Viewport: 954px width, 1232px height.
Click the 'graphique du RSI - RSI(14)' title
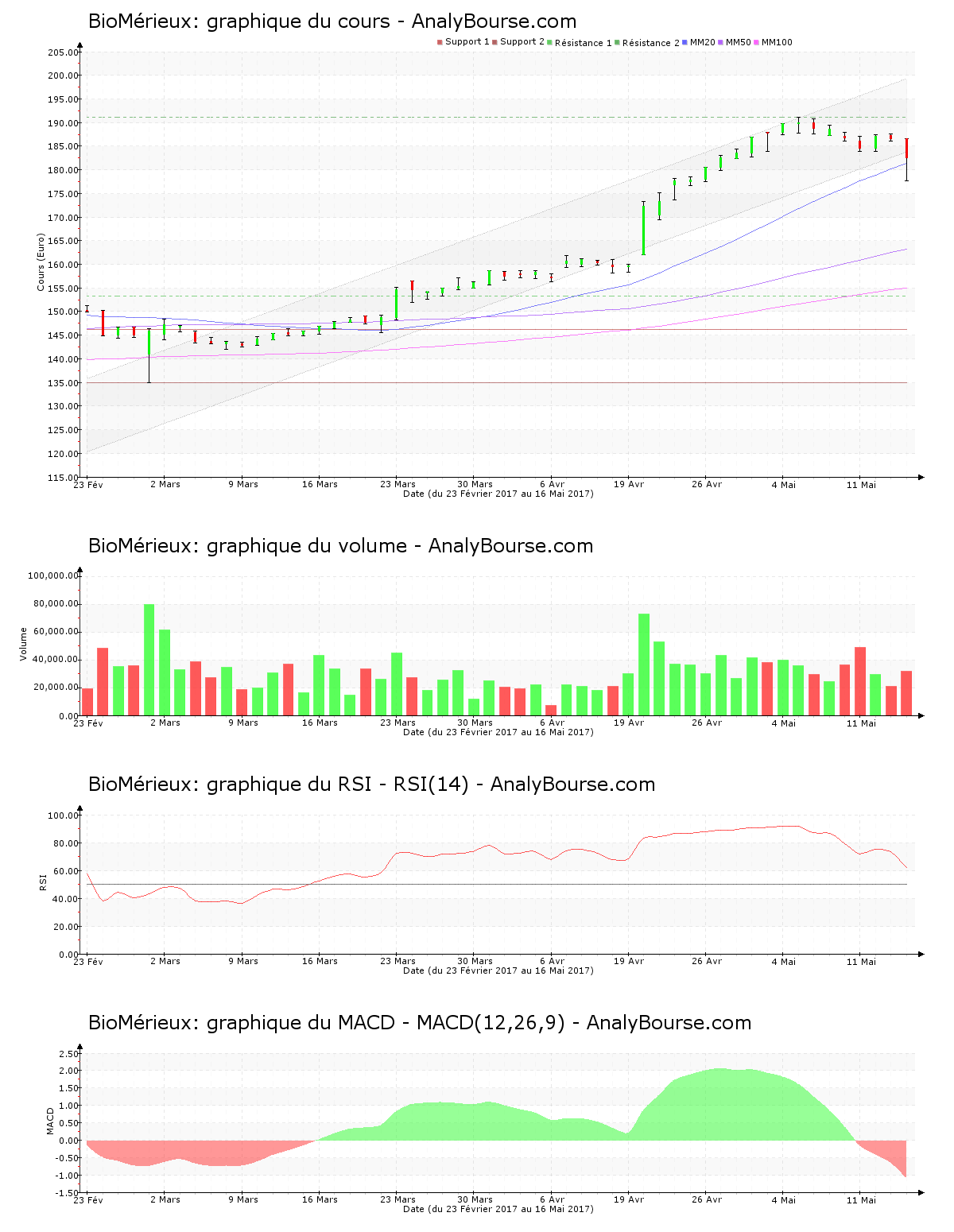click(371, 785)
